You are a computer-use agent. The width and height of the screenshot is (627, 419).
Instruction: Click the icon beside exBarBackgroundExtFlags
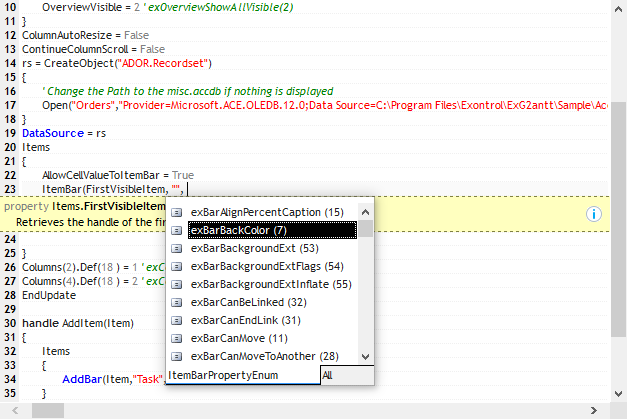(x=177, y=266)
